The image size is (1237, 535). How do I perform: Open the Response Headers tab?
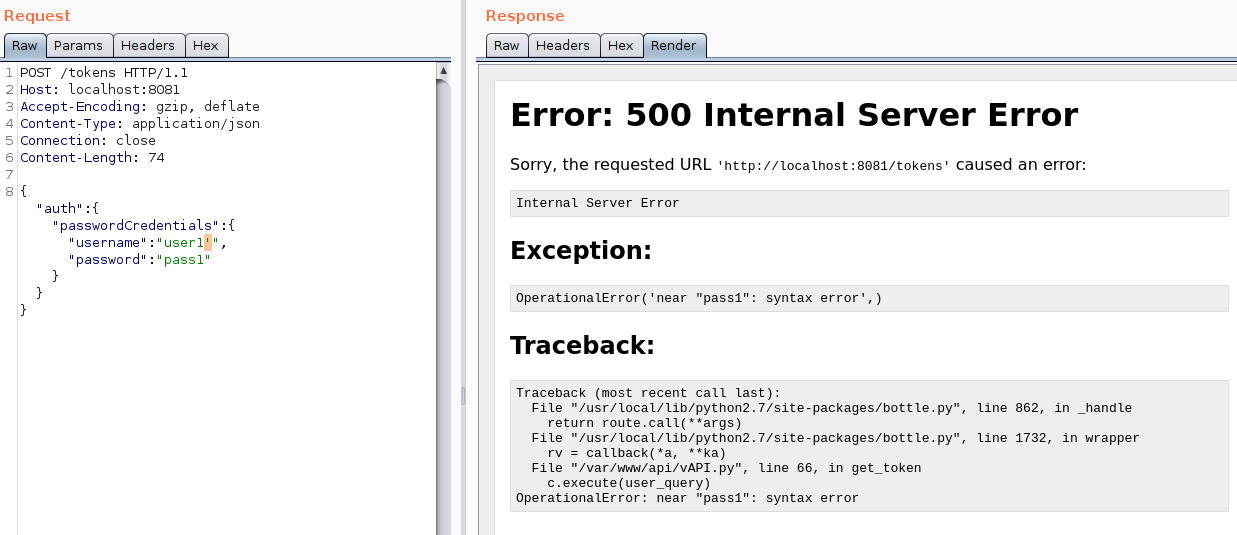563,46
